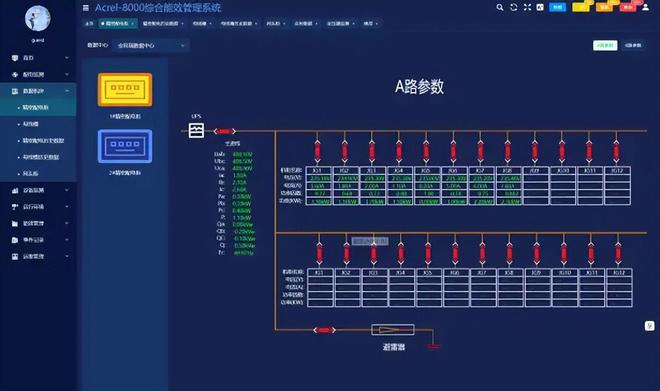Click the fuse above JG10 on the upper bus
This screenshot has height=391, width=660.
click(x=562, y=151)
